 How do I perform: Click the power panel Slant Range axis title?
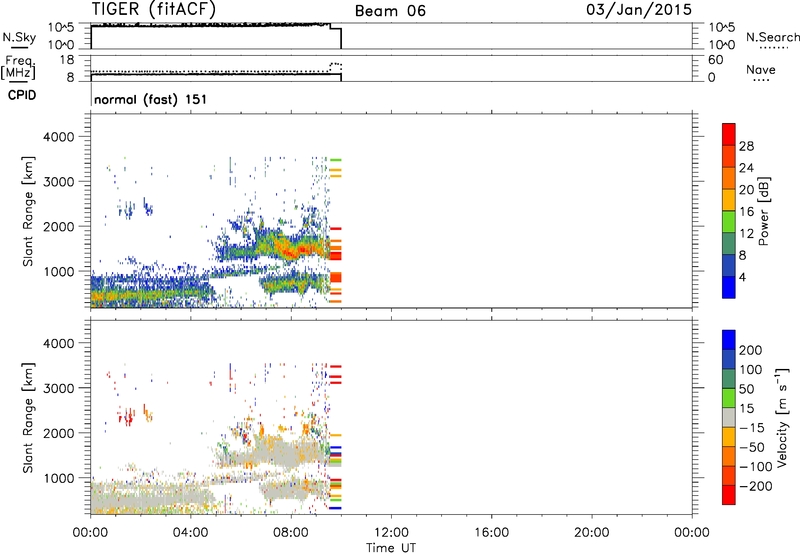coord(28,211)
